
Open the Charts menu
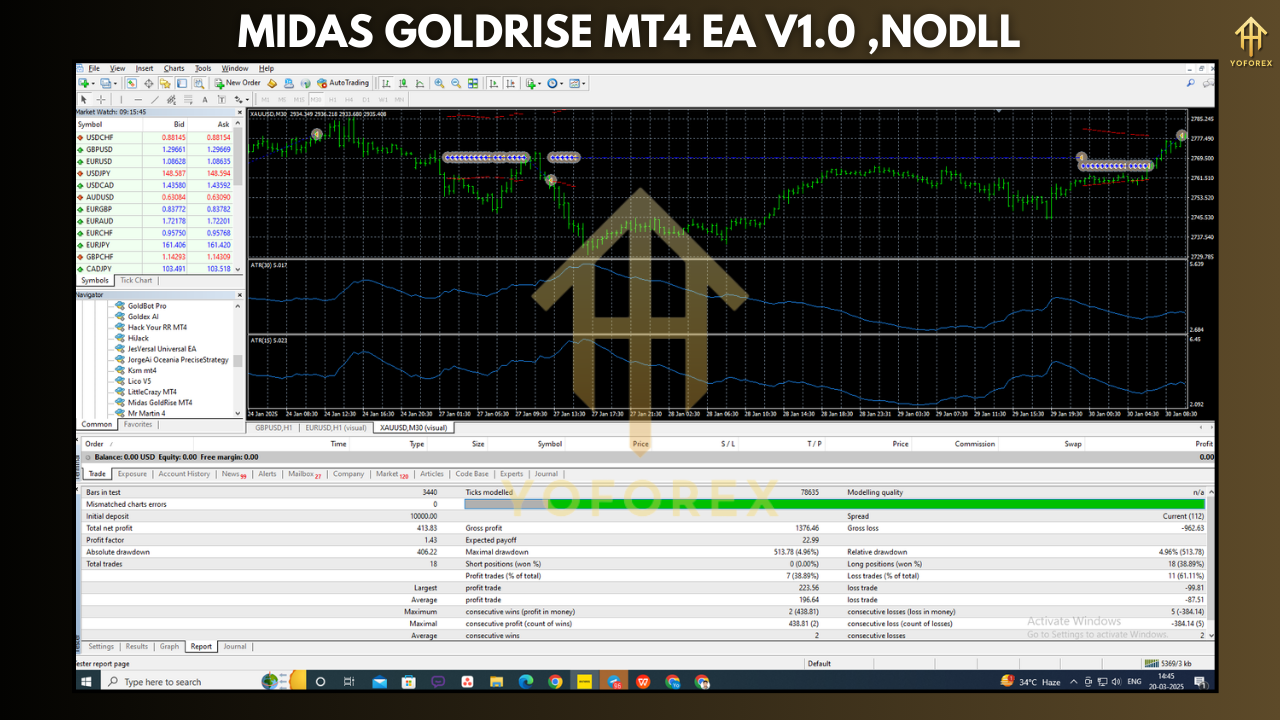pyautogui.click(x=174, y=68)
